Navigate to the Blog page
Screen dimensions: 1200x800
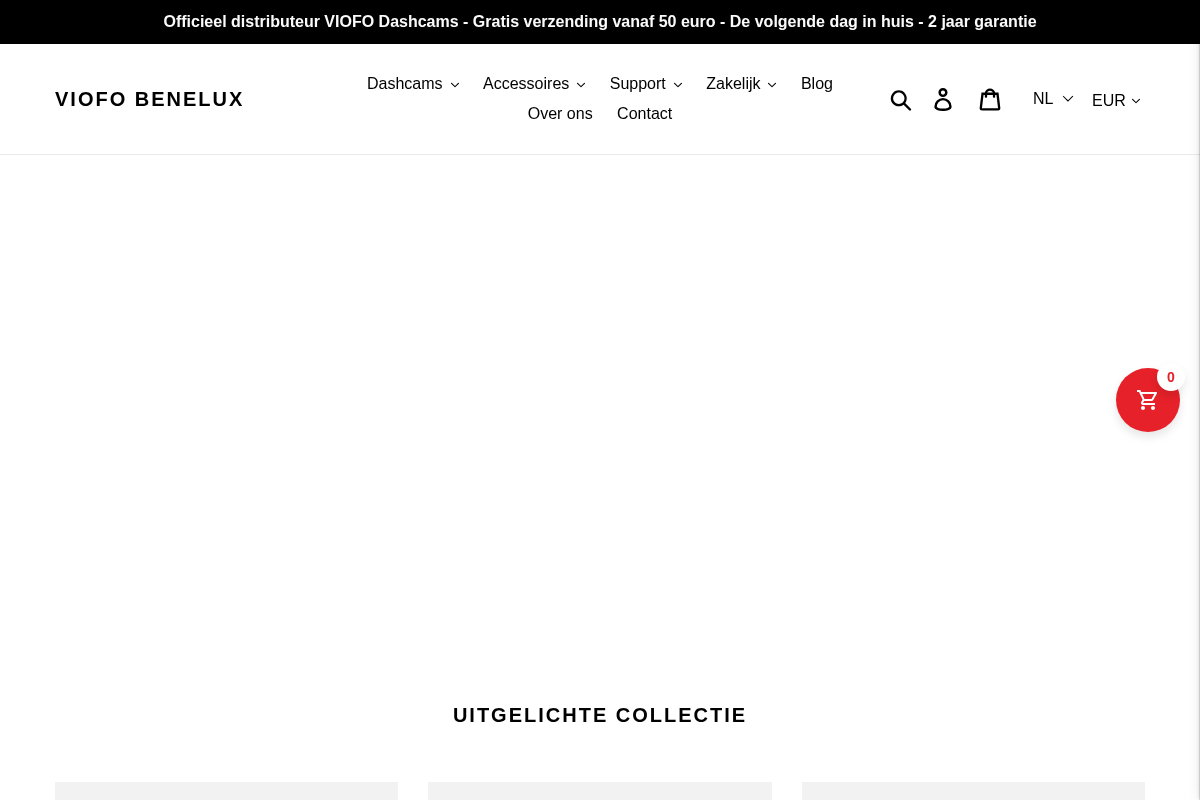pyautogui.click(x=816, y=84)
